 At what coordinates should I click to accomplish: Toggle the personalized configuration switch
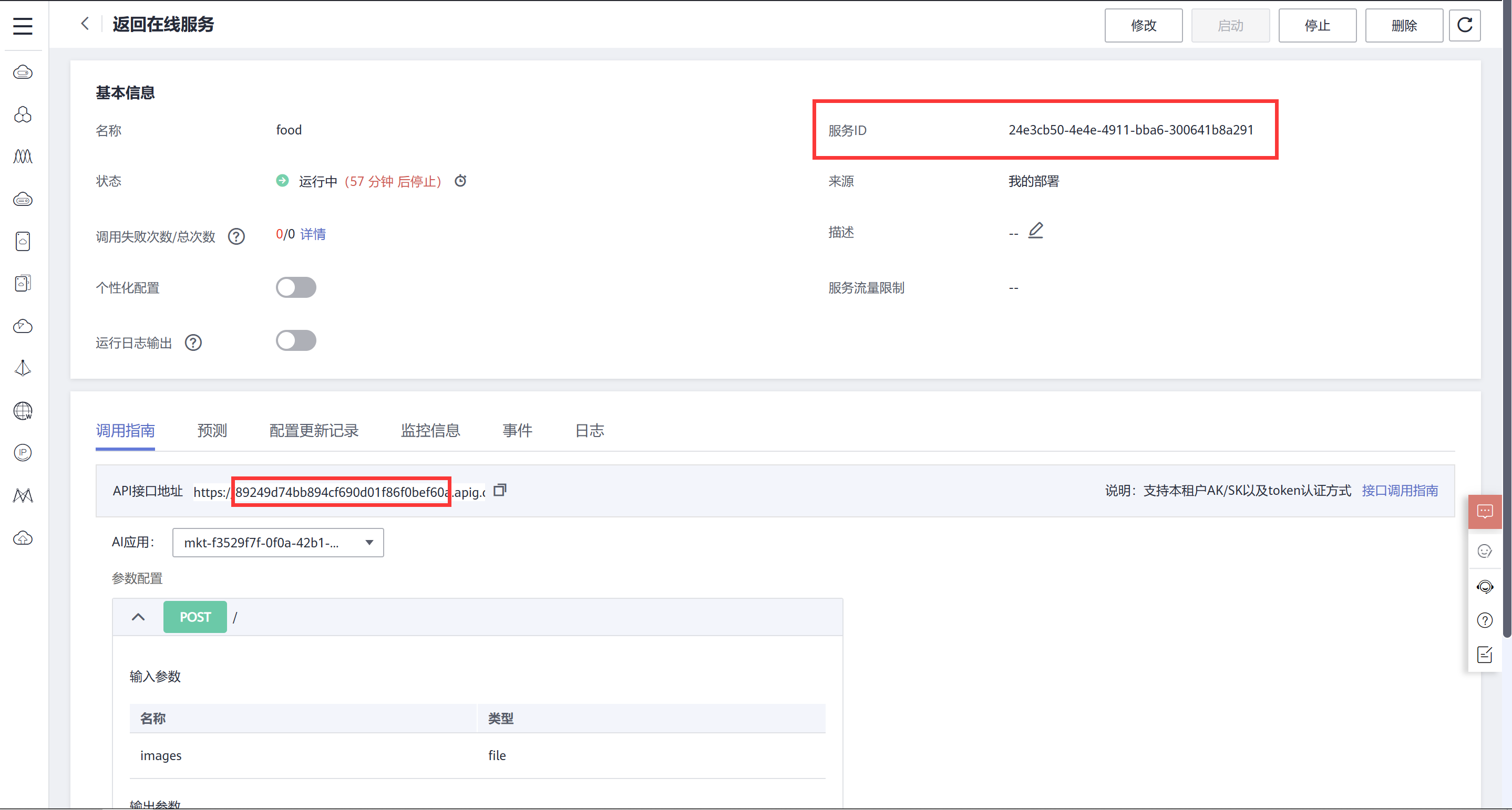pyautogui.click(x=296, y=287)
